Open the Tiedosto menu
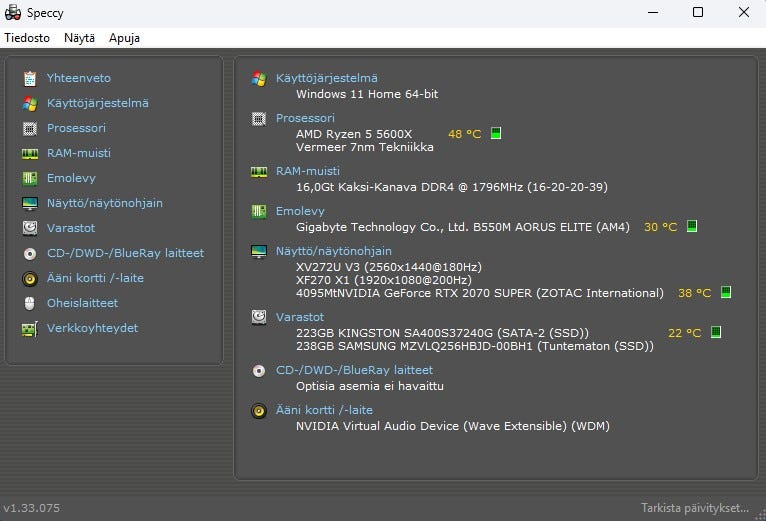766x521 pixels. point(27,38)
